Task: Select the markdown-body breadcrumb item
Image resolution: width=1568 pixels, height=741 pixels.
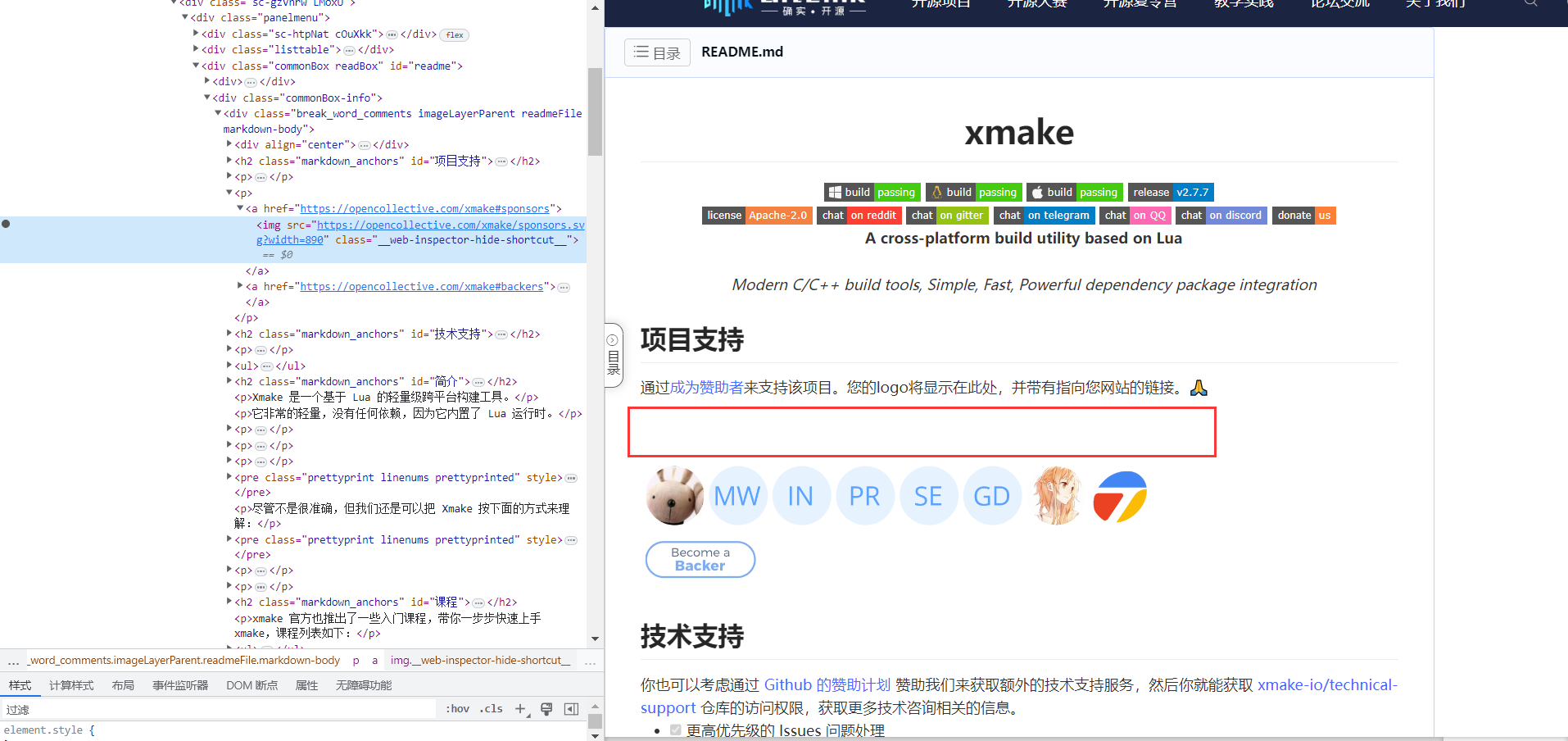Action: point(184,661)
